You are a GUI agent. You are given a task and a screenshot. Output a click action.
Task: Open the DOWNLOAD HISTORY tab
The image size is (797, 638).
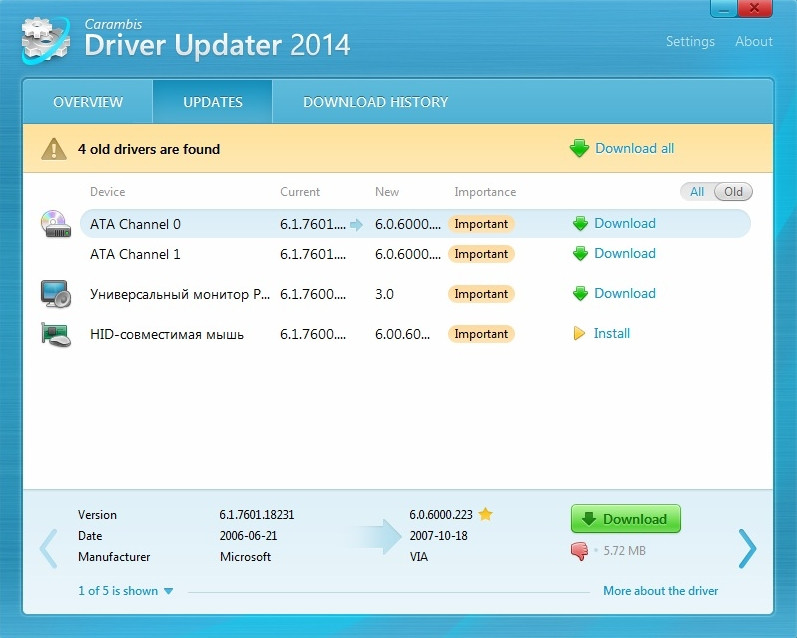[x=376, y=102]
